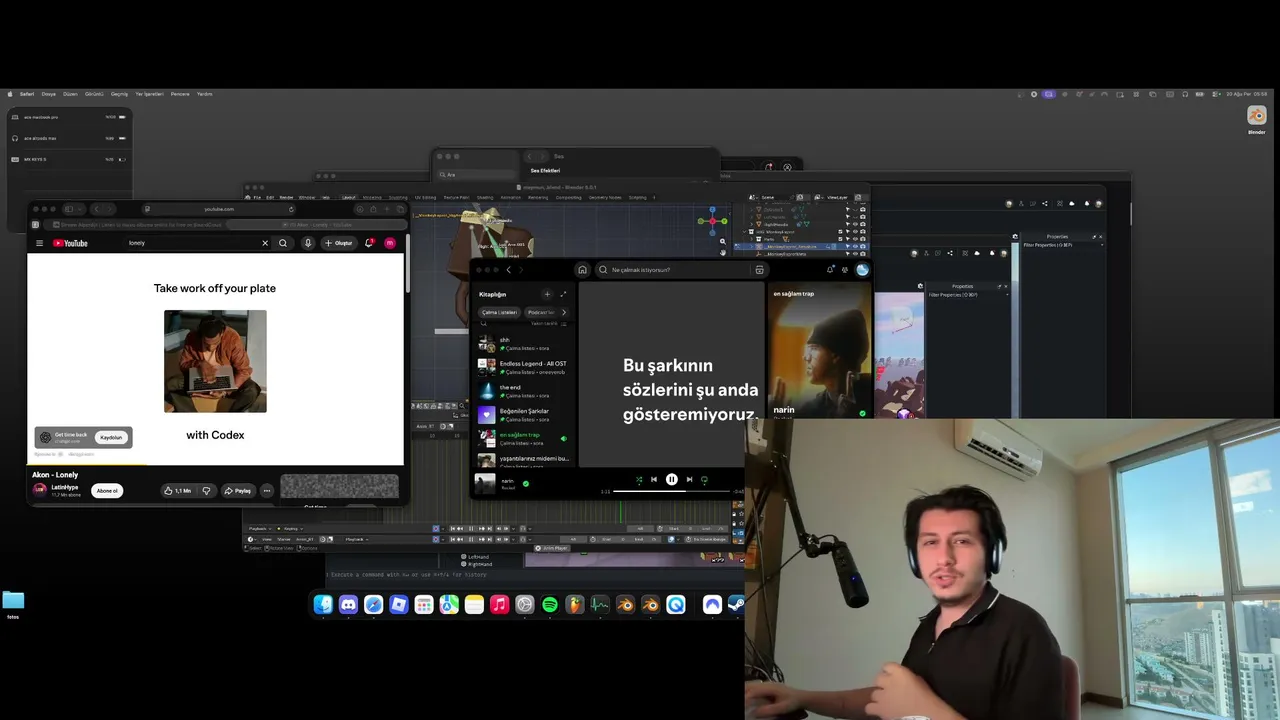Toggle shuffle in Spotify

[639, 480]
